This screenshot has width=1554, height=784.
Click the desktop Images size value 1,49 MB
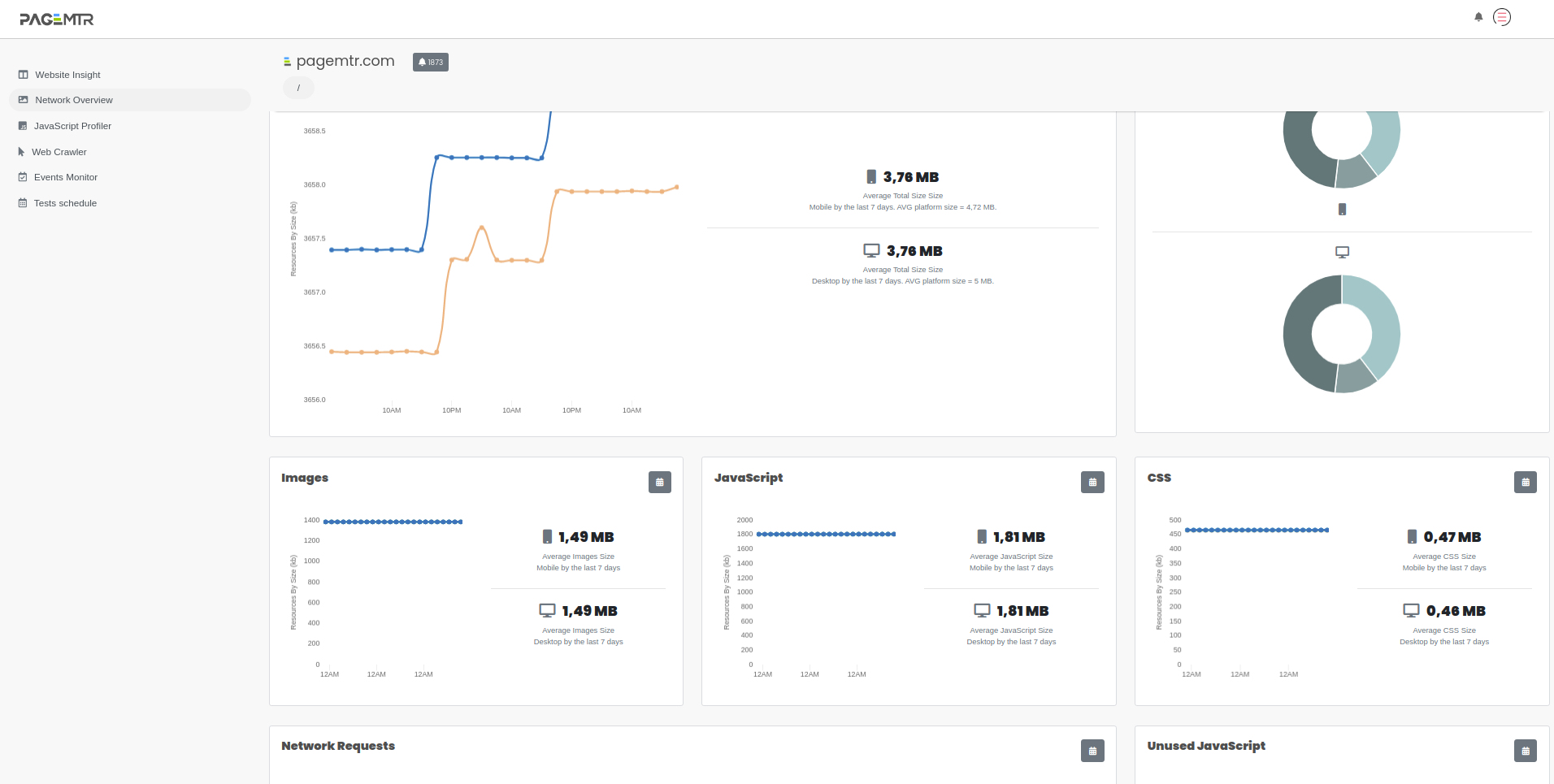coord(590,611)
